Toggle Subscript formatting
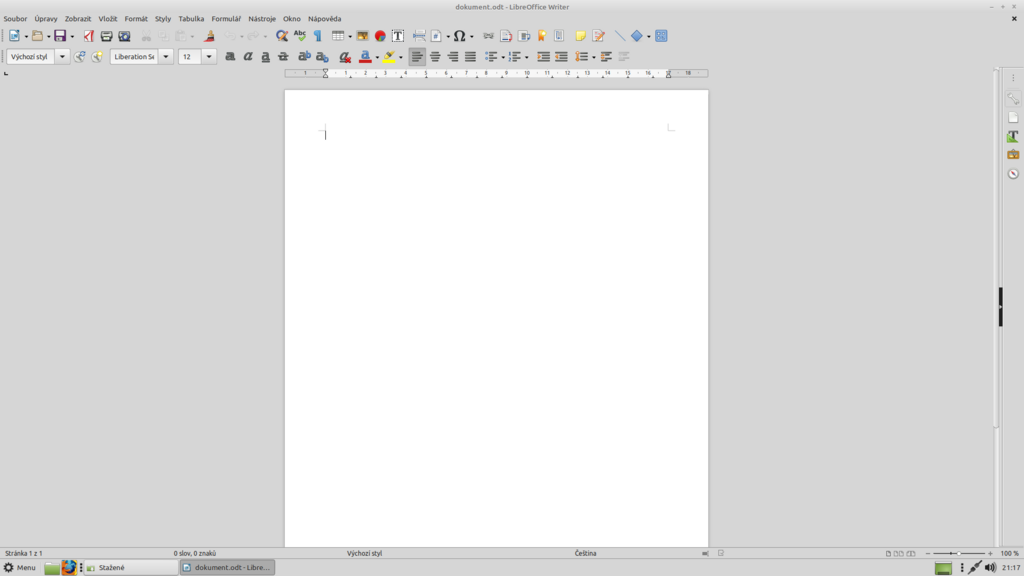The height and width of the screenshot is (576, 1024). [322, 57]
